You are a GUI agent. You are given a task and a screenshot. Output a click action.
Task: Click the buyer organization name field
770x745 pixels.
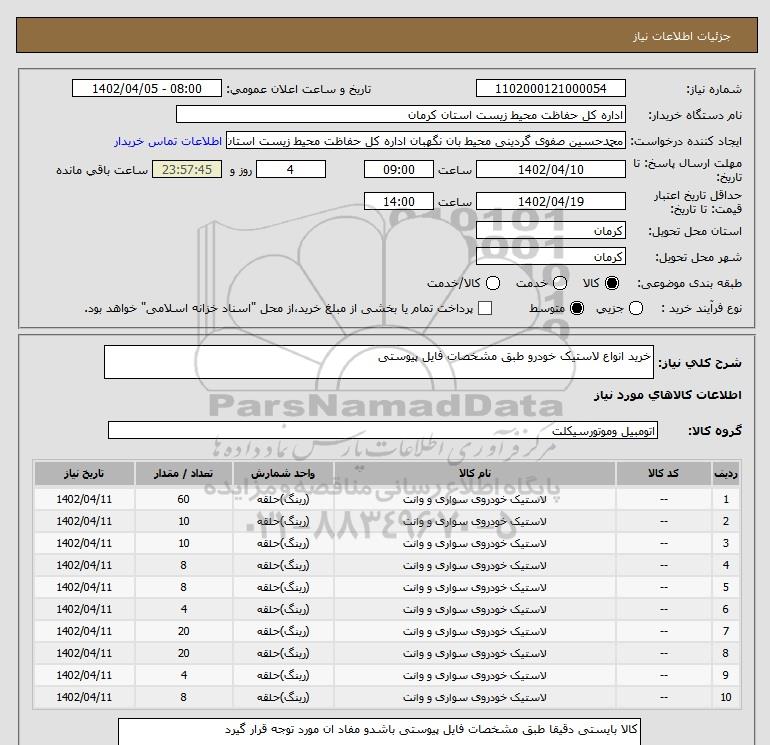pos(401,115)
